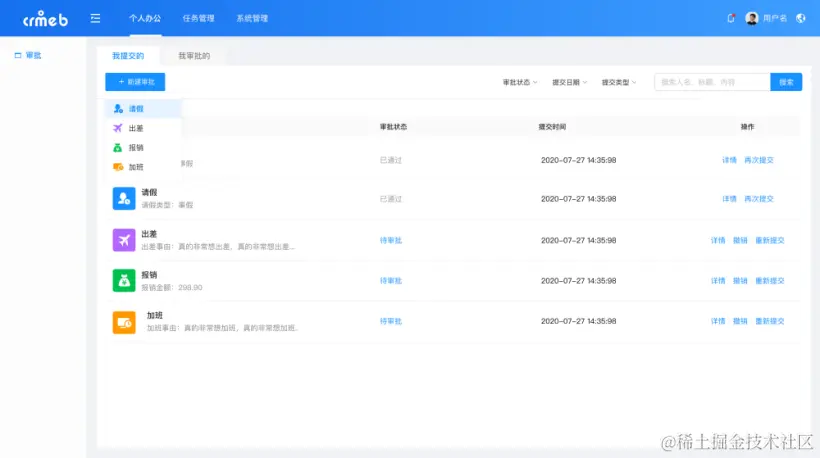Click the orange 加班 icon in dropdown

tap(118, 167)
